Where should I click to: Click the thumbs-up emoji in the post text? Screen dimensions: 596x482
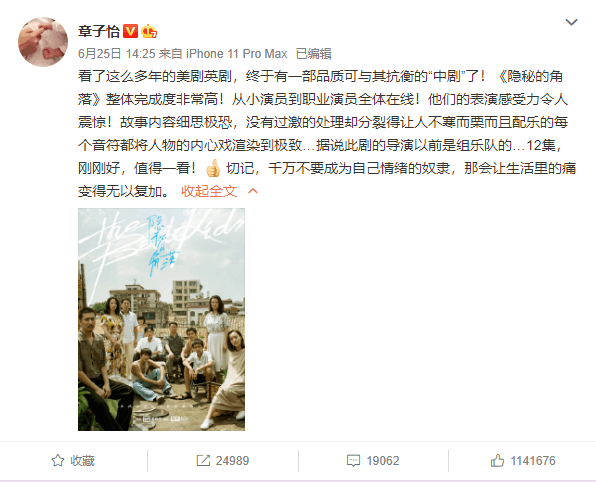coord(213,168)
